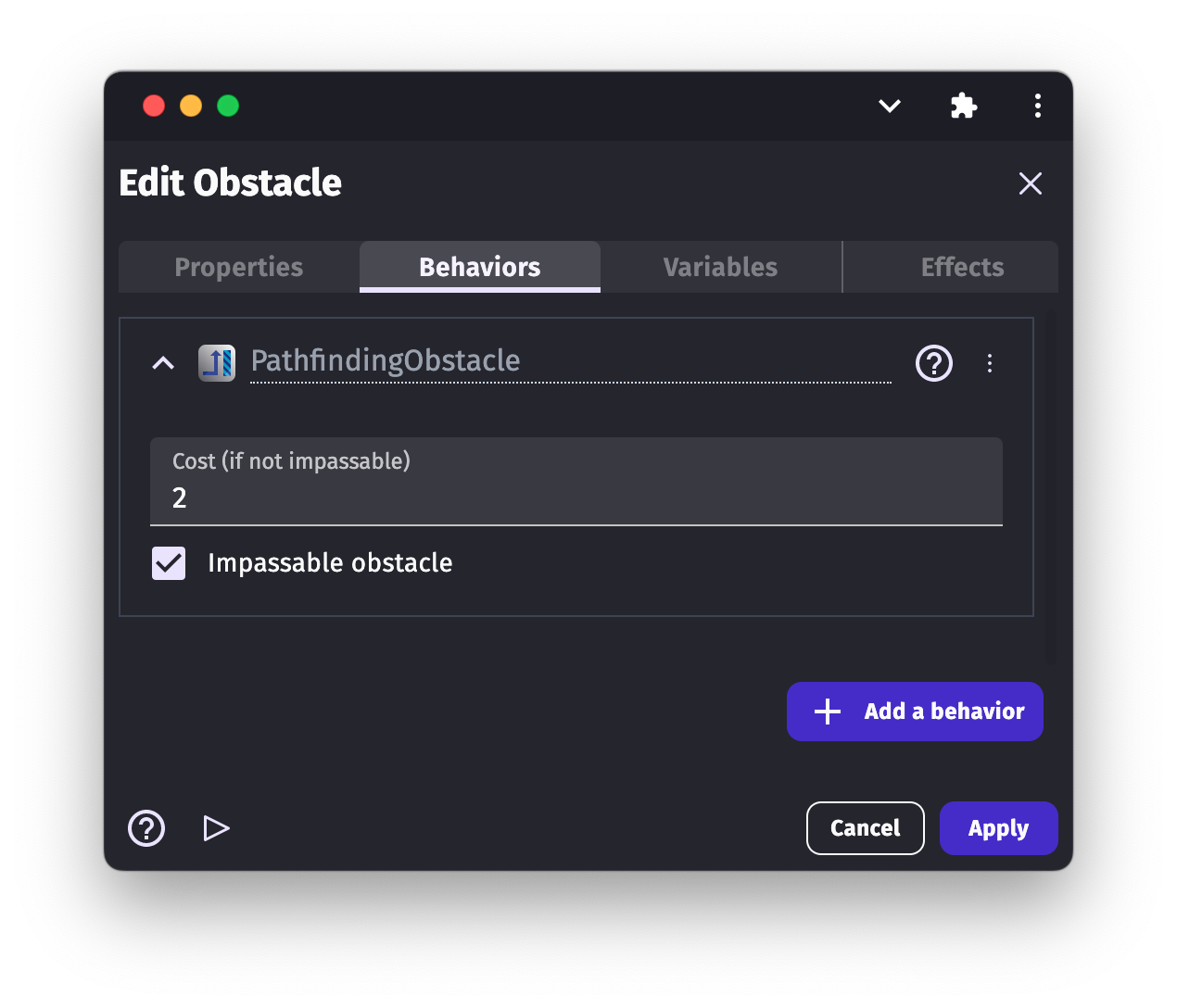Open the Variables tab
This screenshot has width=1177, height=1008.
pos(721,267)
